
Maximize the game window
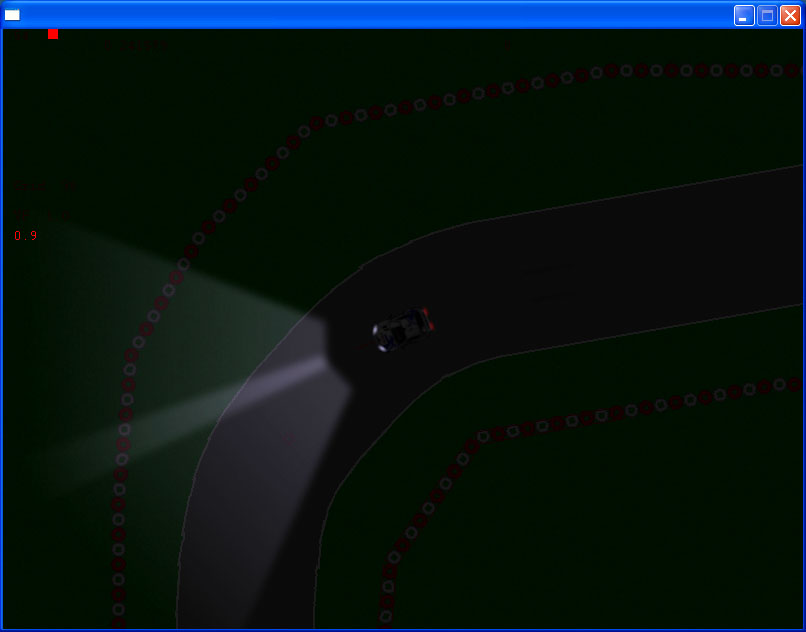pos(767,15)
